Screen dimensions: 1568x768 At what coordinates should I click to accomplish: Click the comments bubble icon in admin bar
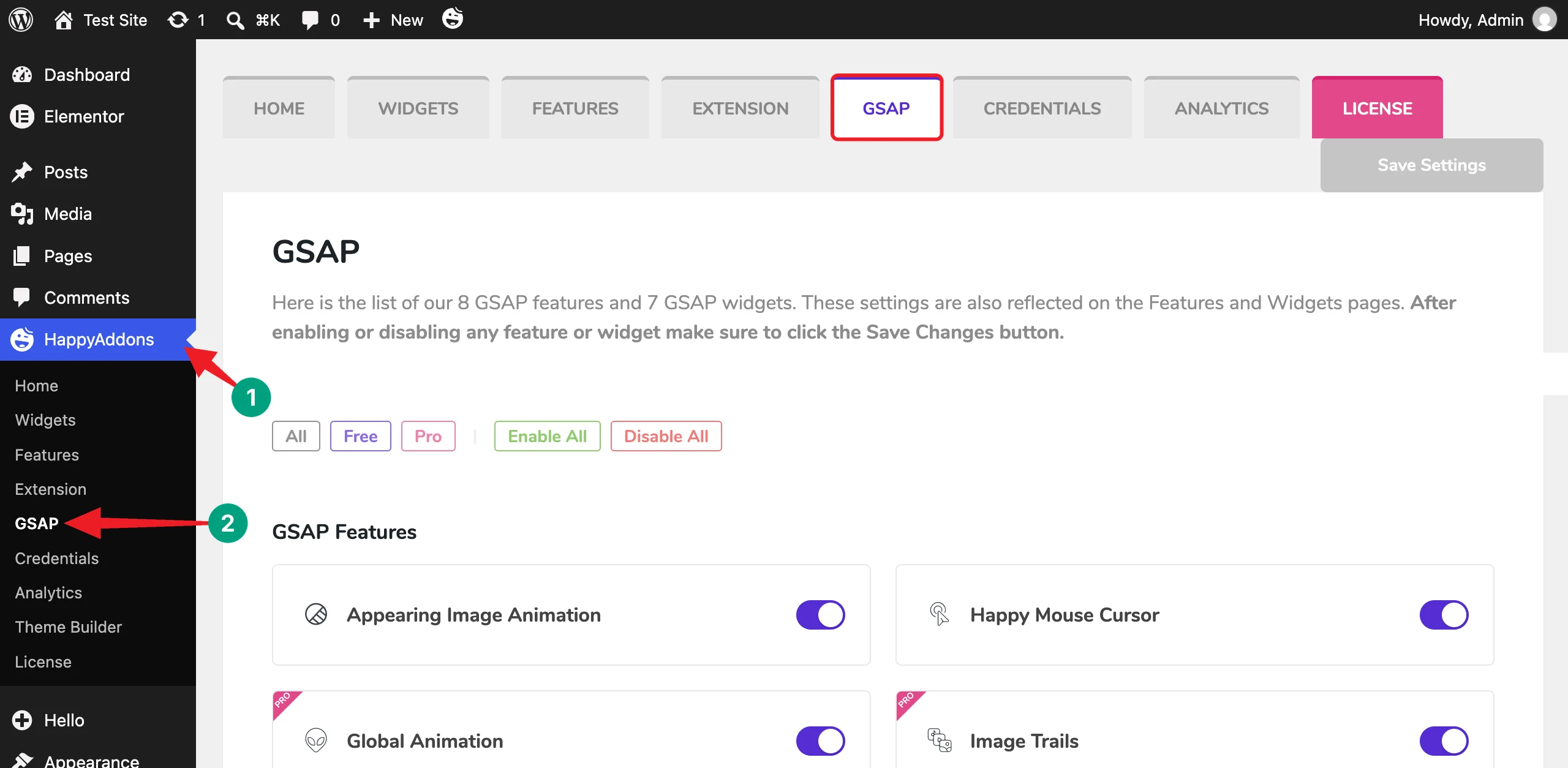coord(311,20)
